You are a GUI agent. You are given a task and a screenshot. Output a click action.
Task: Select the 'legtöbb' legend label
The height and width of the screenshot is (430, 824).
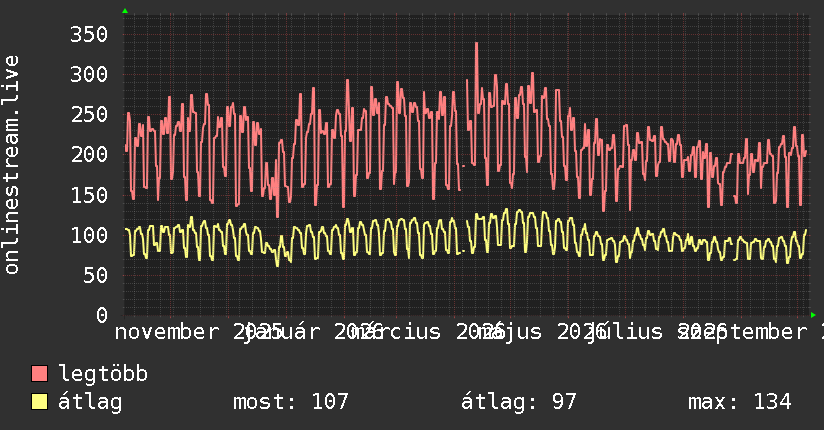[x=103, y=374]
